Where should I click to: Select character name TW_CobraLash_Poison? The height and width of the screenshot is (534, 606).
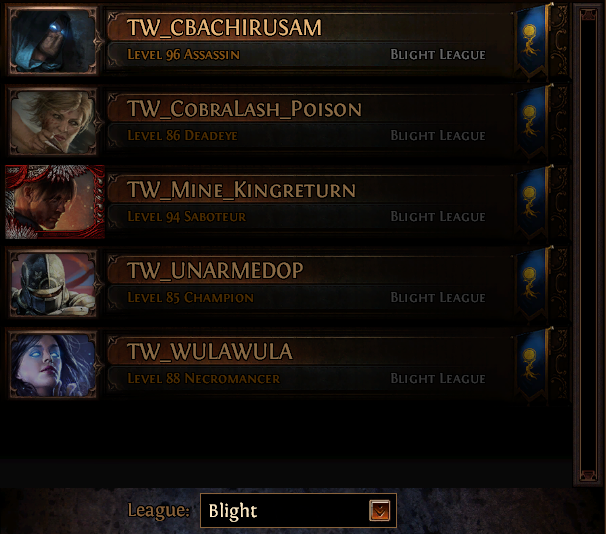coord(244,109)
